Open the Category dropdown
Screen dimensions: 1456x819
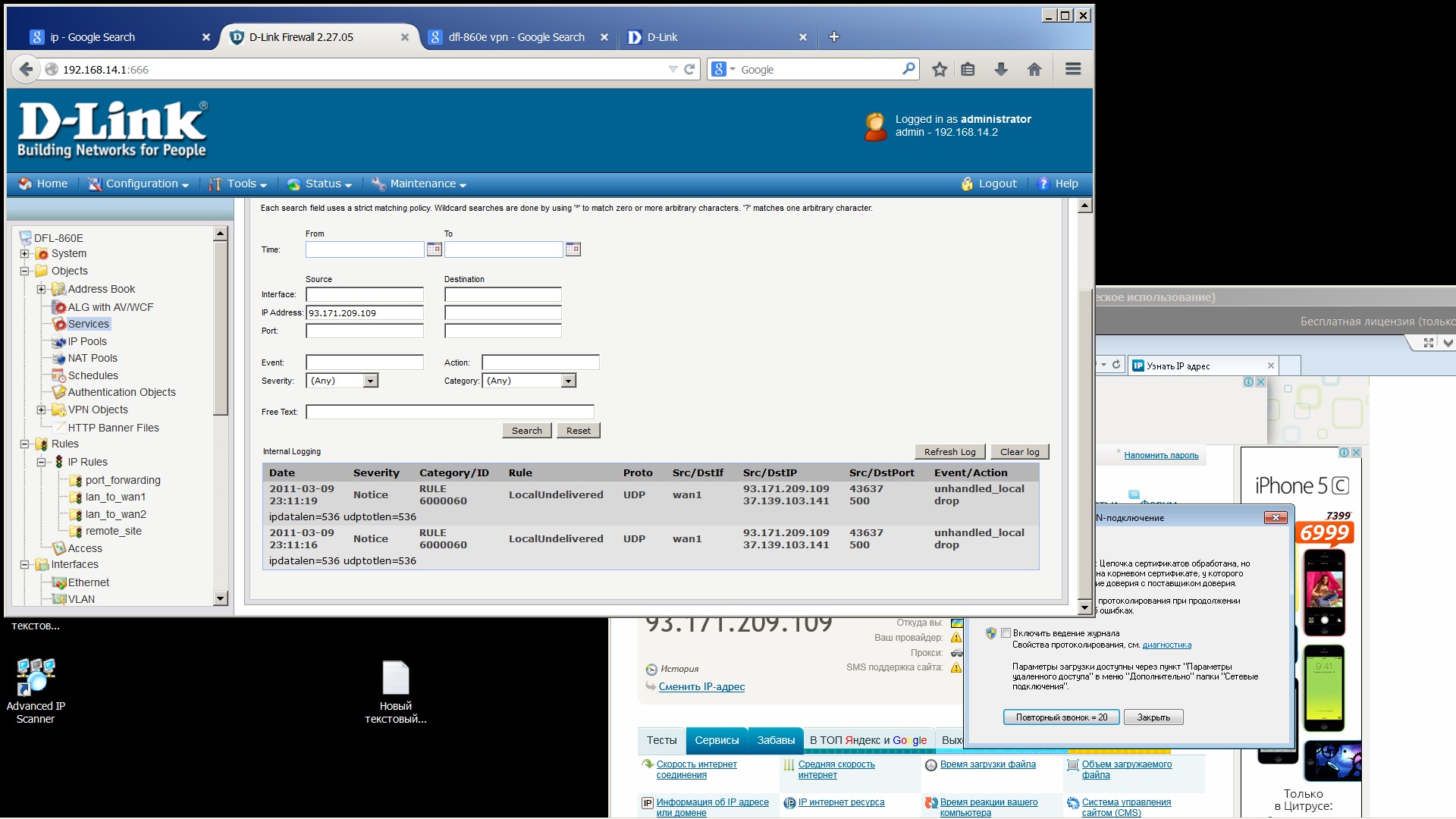click(x=568, y=381)
